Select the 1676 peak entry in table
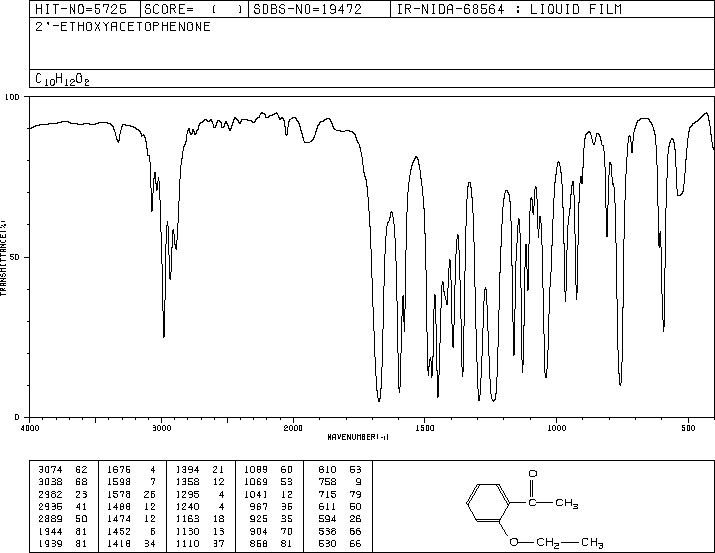 (131, 469)
